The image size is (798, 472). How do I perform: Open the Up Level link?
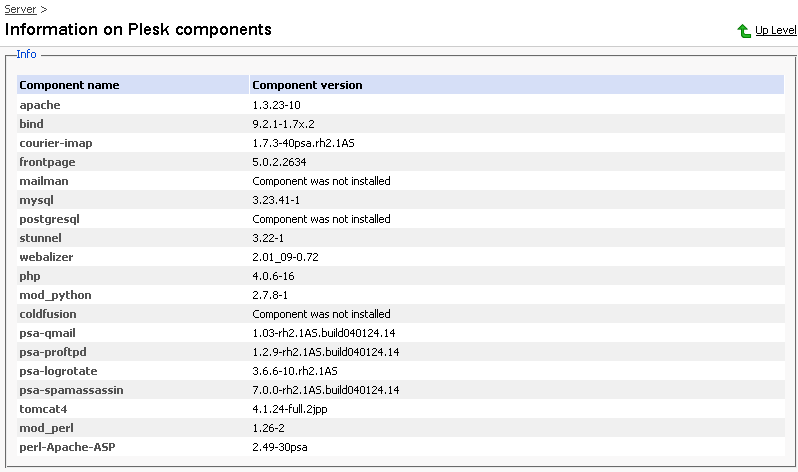[776, 31]
